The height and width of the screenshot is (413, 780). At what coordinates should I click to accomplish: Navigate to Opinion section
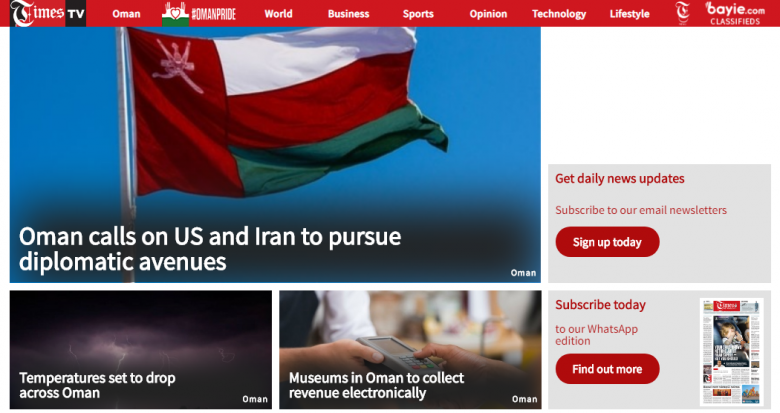coord(488,14)
